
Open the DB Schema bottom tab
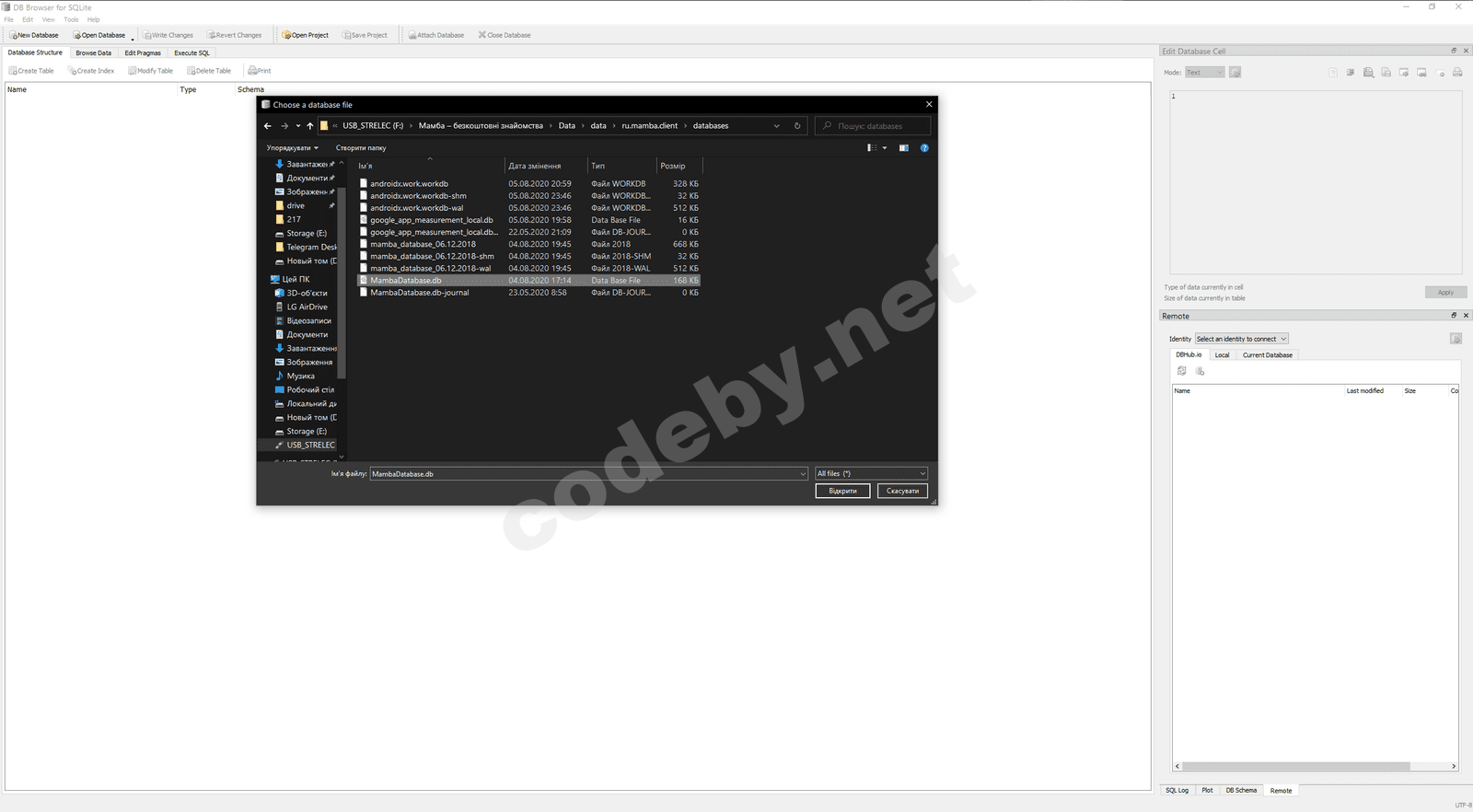[1241, 791]
